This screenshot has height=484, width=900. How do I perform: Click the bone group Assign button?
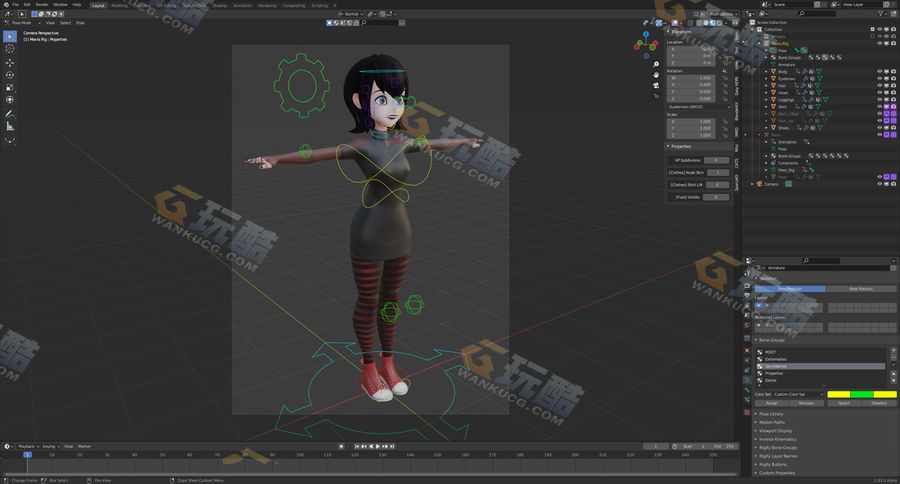tap(771, 403)
